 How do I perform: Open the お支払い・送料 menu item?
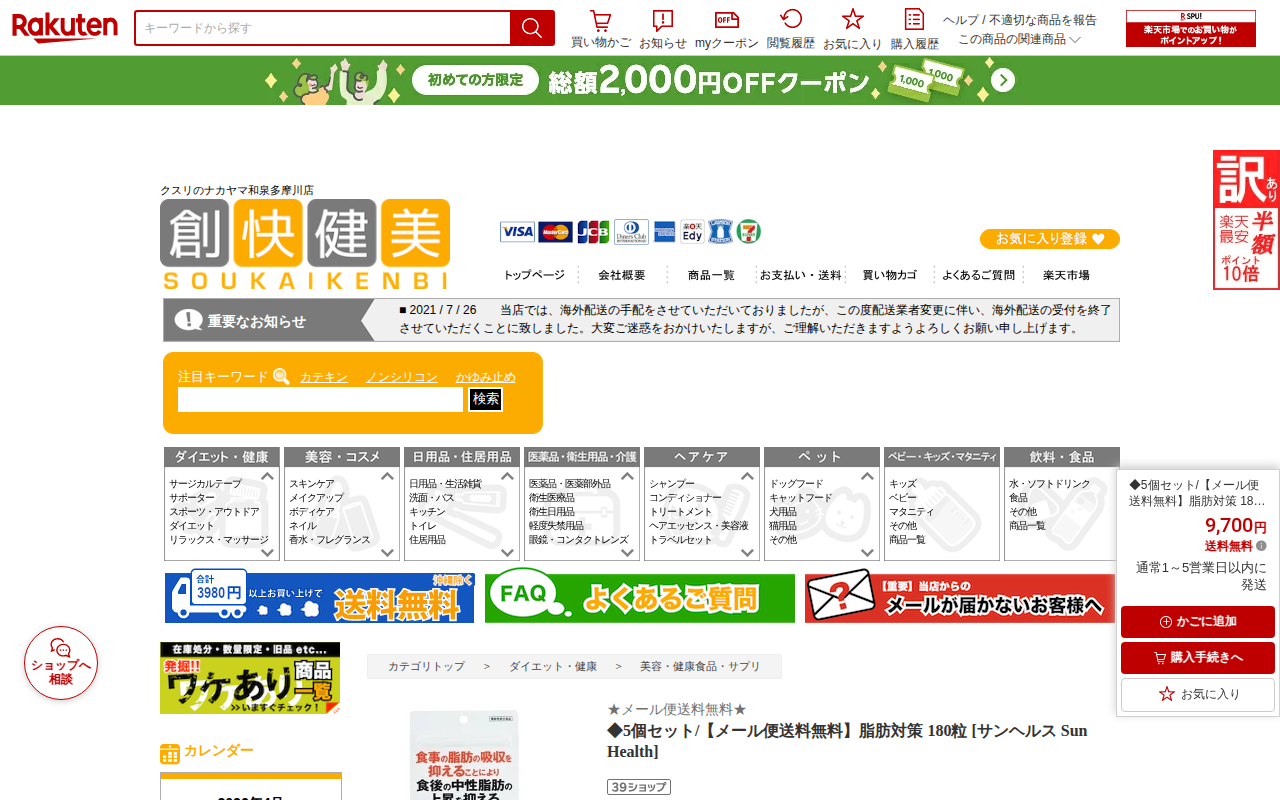(x=800, y=275)
